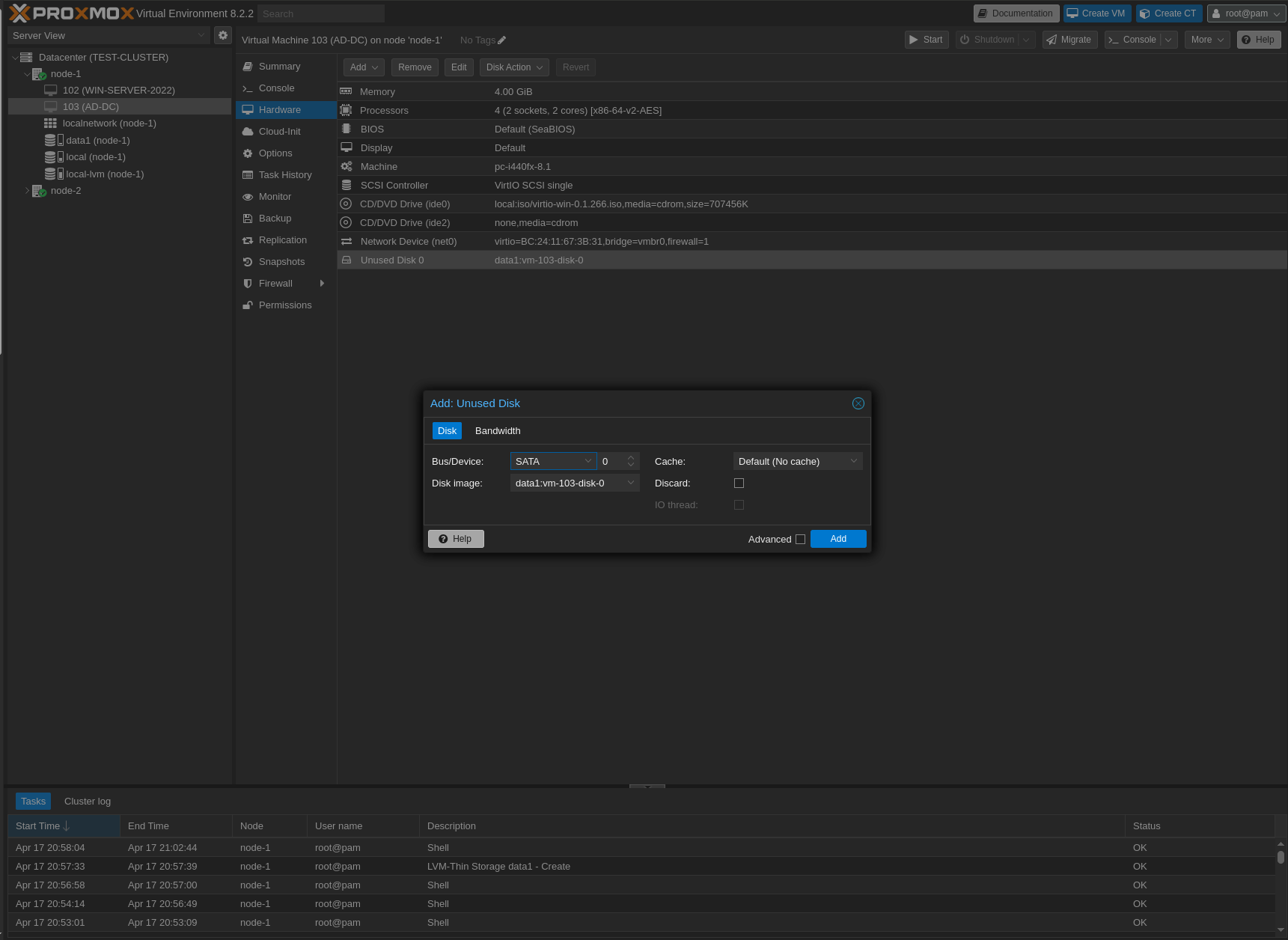
Task: Click the Add button in the dialog
Action: click(x=837, y=539)
